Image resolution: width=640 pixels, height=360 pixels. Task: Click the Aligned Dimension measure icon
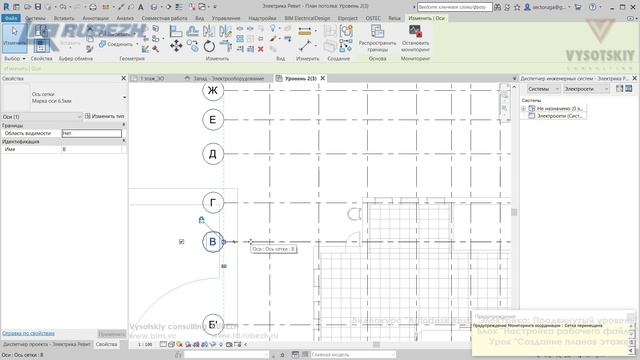(305, 31)
